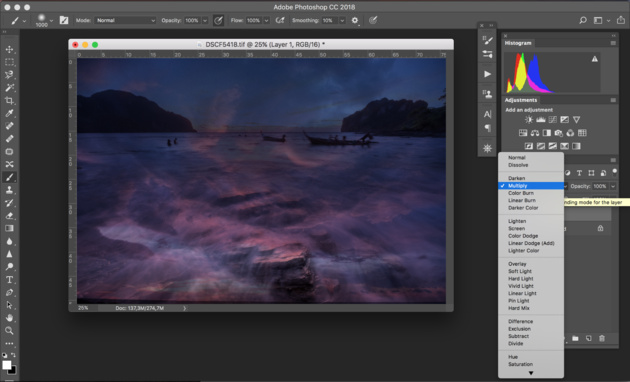Choose Screen blending mode
This screenshot has height=382, width=630.
pos(516,228)
